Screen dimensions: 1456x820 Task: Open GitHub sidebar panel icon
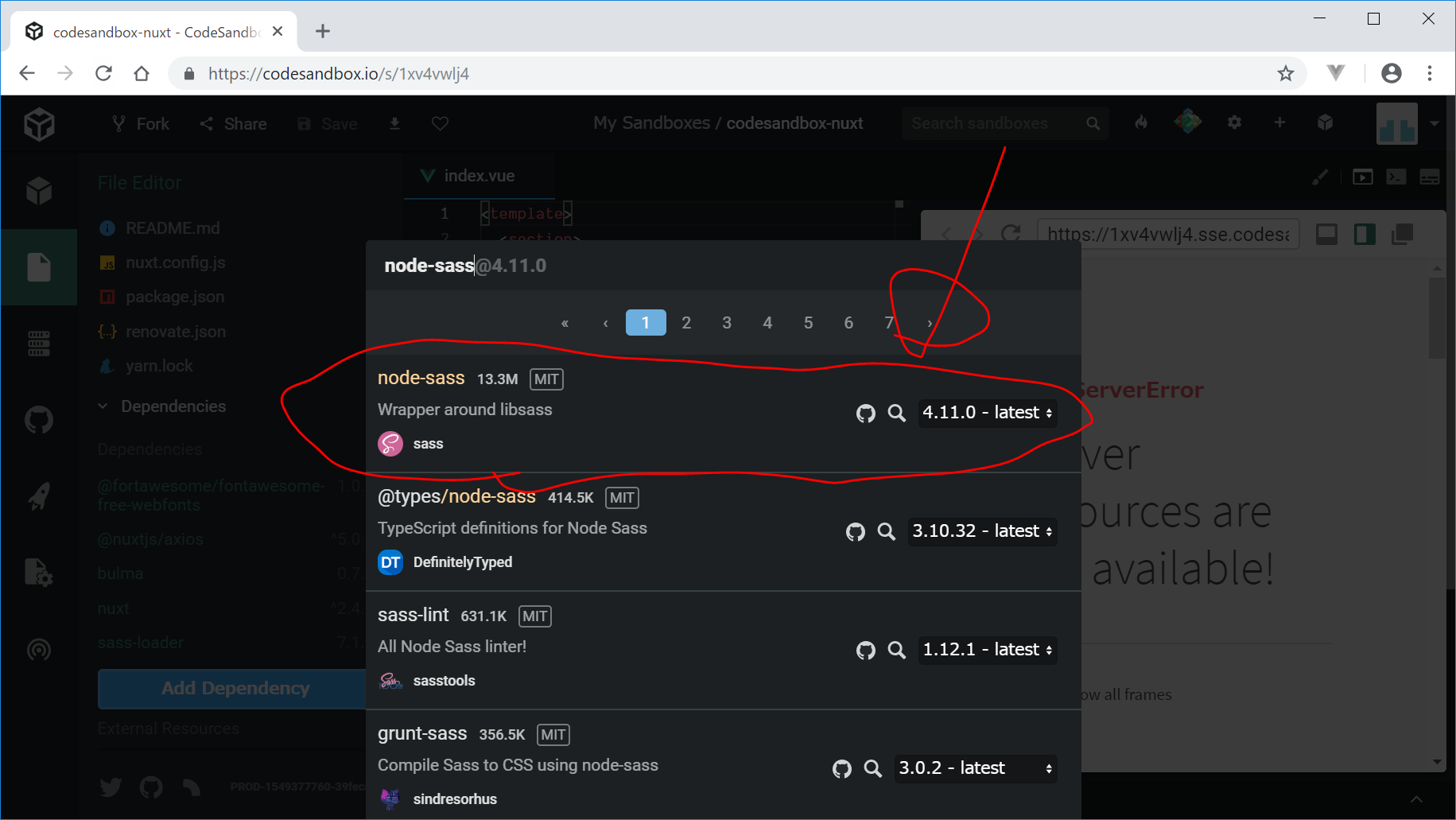[x=39, y=419]
